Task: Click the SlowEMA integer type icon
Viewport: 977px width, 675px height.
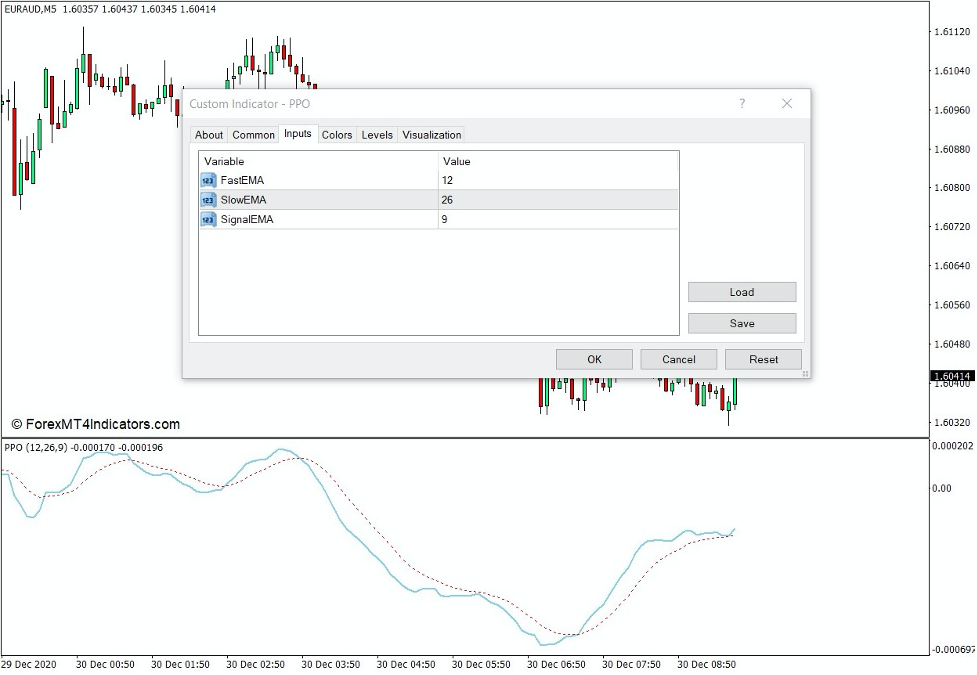Action: pos(207,200)
